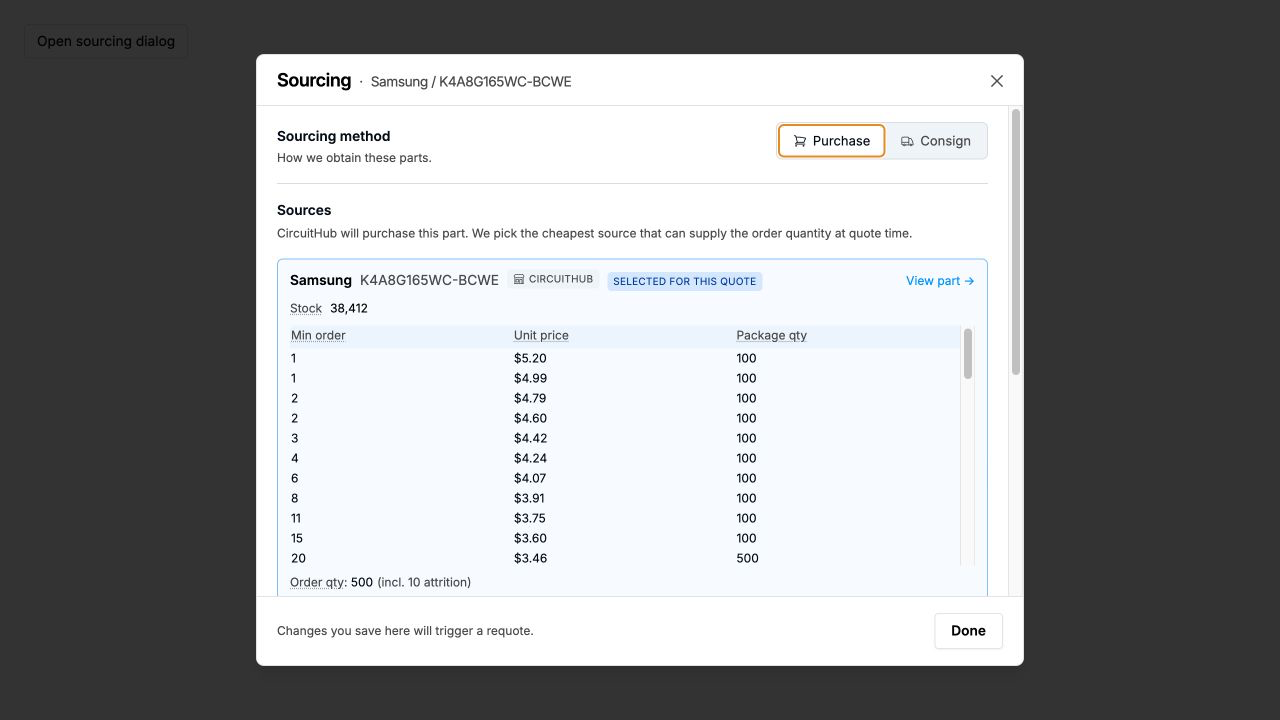Select the $4.79 unit price
The image size is (1280, 720).
click(x=530, y=398)
